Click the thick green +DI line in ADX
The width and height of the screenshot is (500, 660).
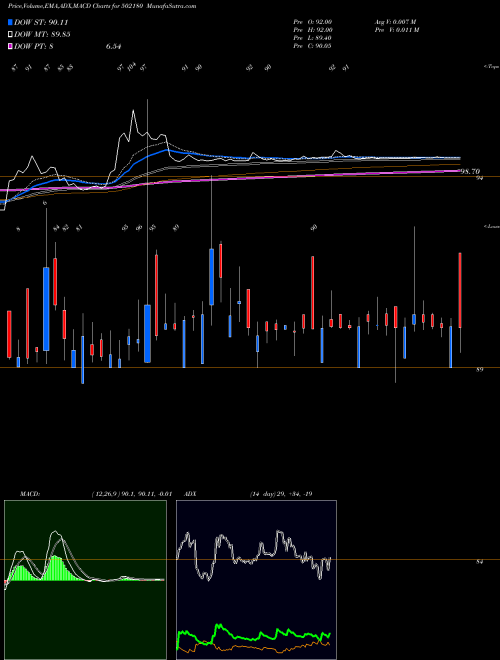point(253,636)
